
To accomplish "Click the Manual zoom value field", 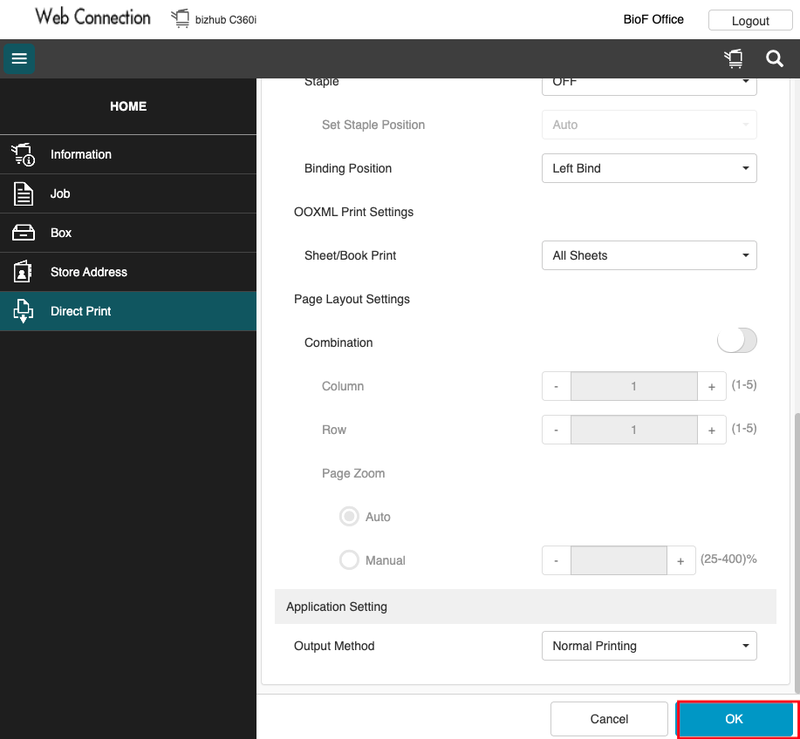I will click(618, 560).
